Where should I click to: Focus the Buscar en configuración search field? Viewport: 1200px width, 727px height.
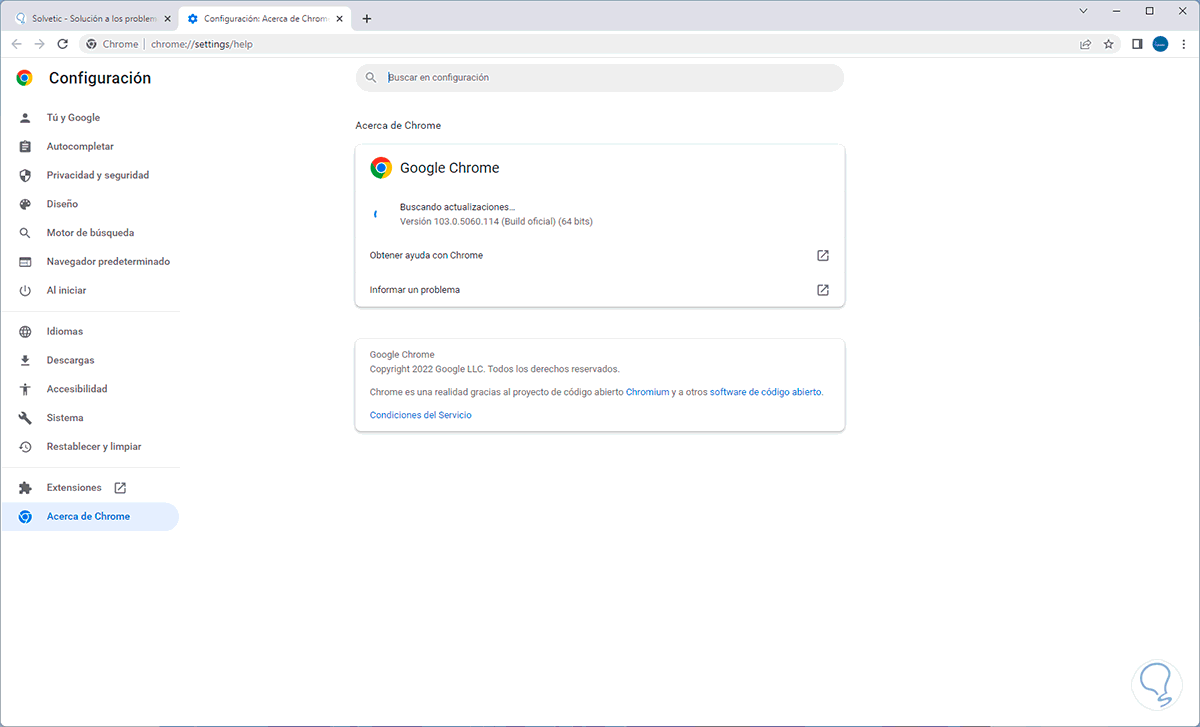[600, 78]
